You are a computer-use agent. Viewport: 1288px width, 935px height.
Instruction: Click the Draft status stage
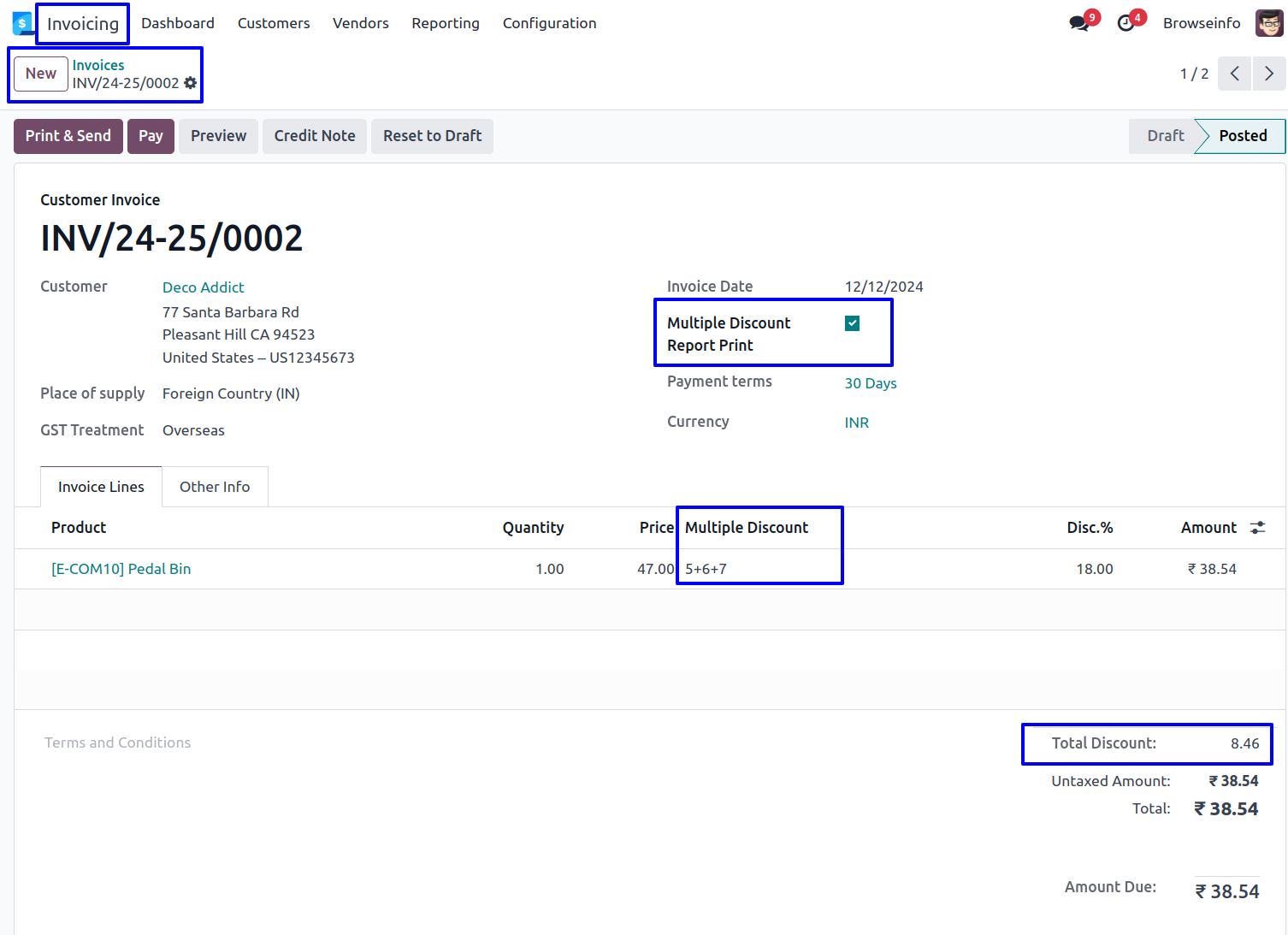(x=1165, y=136)
